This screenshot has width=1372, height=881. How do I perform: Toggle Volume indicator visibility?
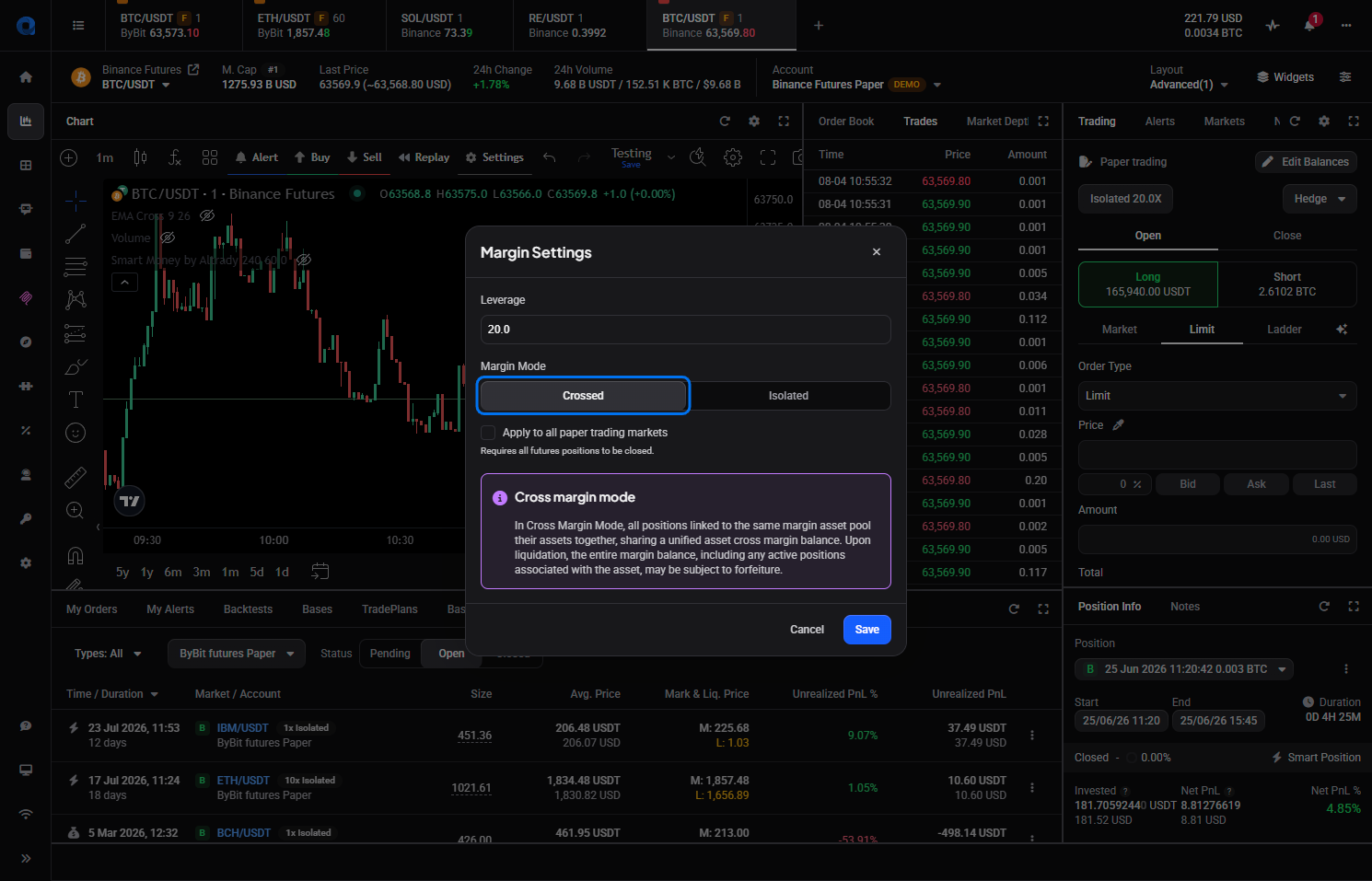[x=168, y=238]
